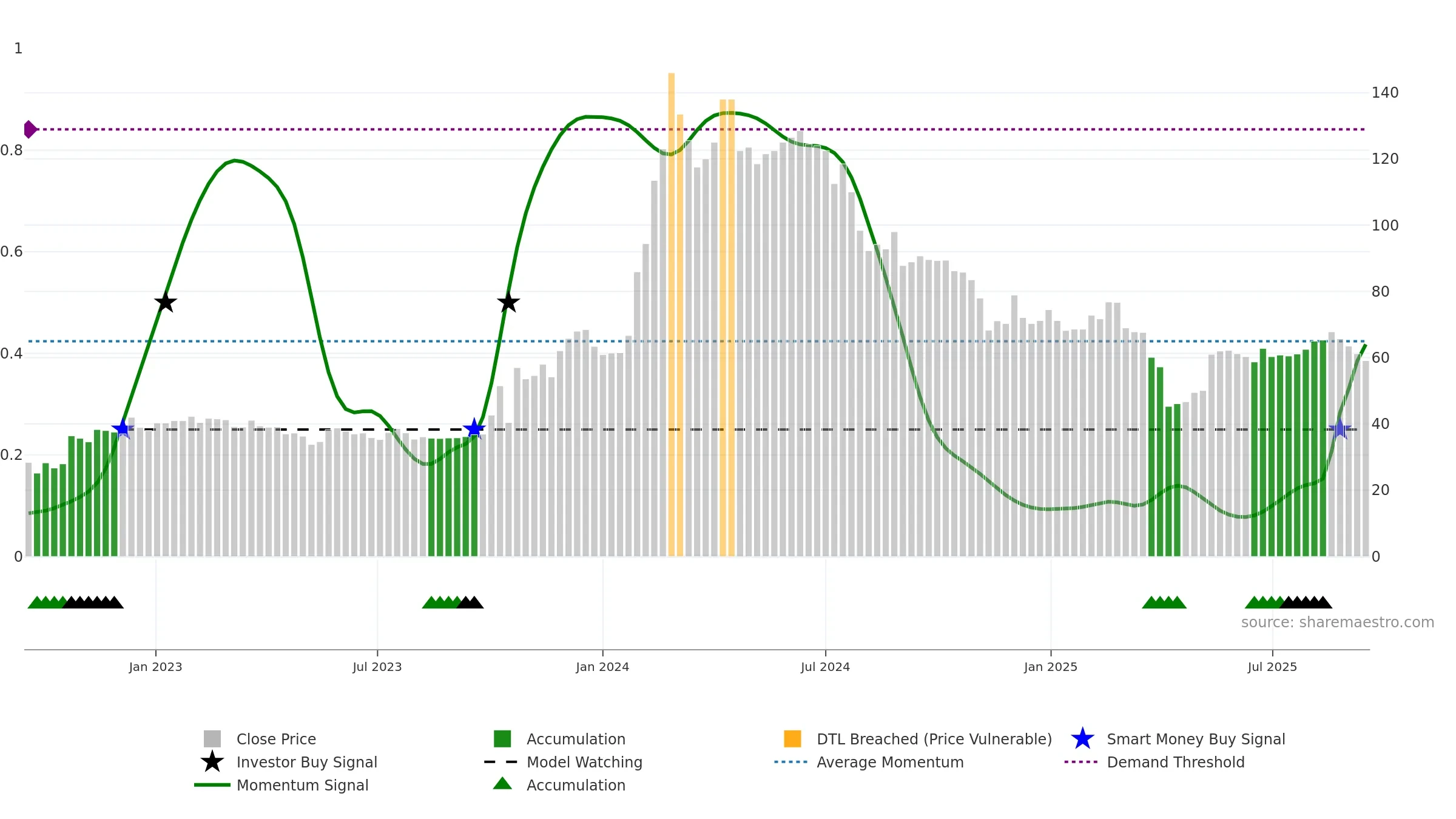The width and height of the screenshot is (1456, 819).
Task: Click the tallest orange DTL Breached bar
Action: pos(672,314)
